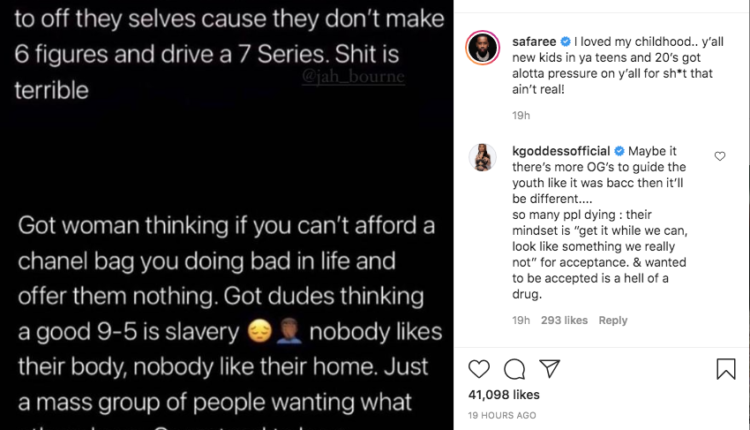
Task: Click safaree's verified badge
Action: (565, 42)
